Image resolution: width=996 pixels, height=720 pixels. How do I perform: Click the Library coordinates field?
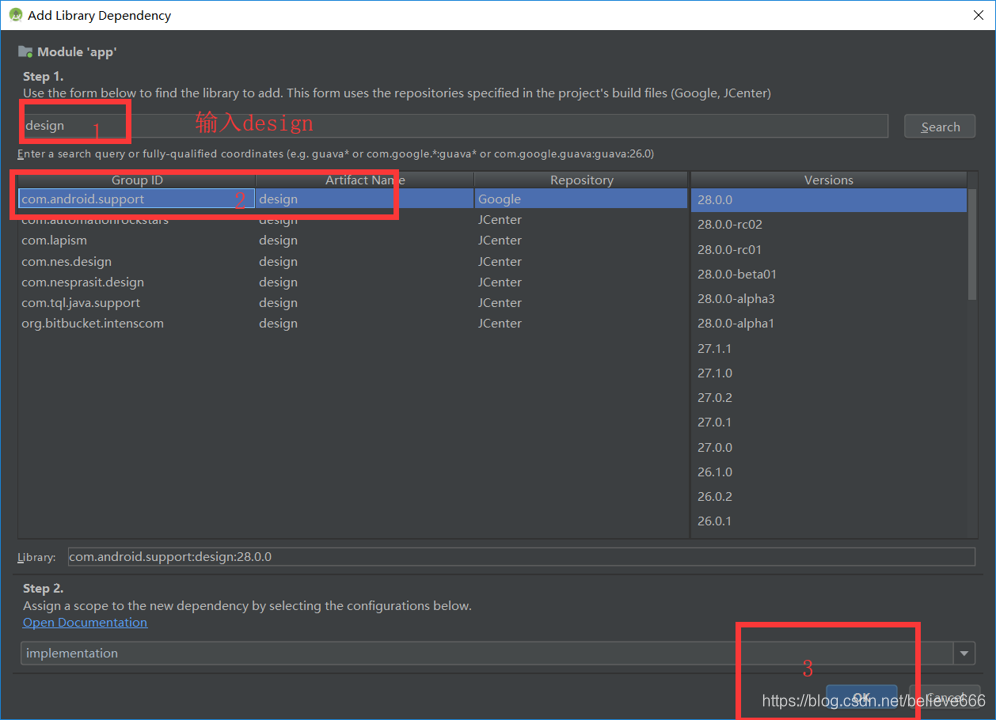click(x=521, y=557)
